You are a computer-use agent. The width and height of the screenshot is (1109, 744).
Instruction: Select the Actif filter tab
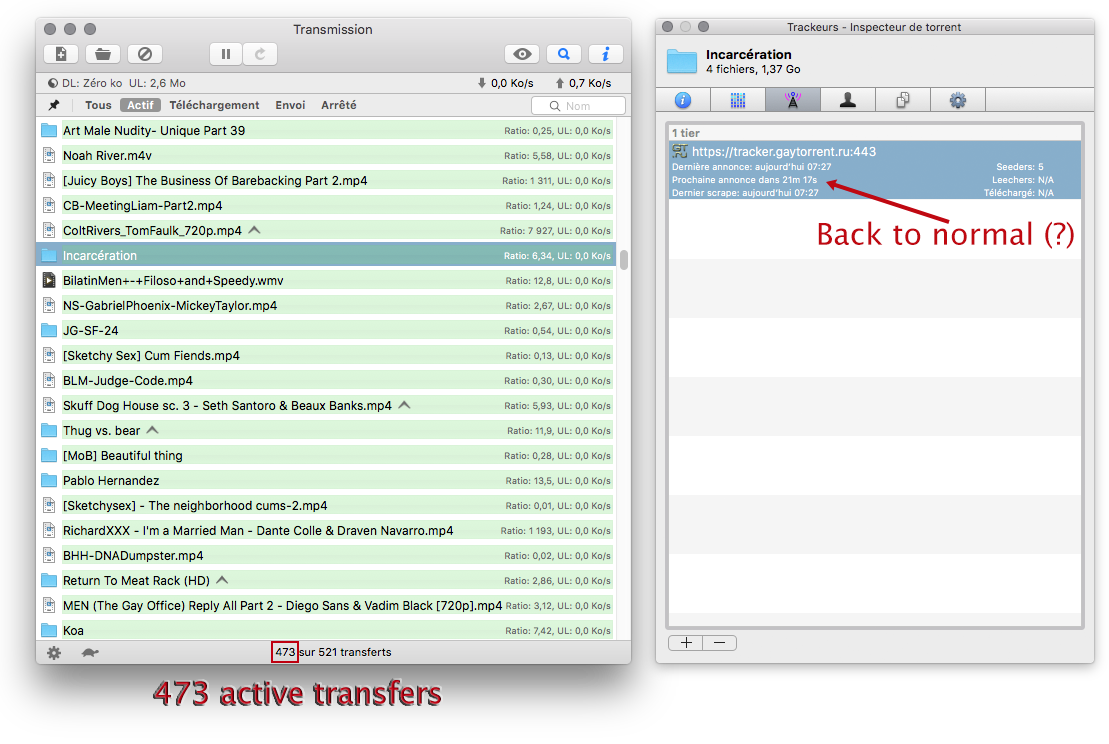coord(141,105)
